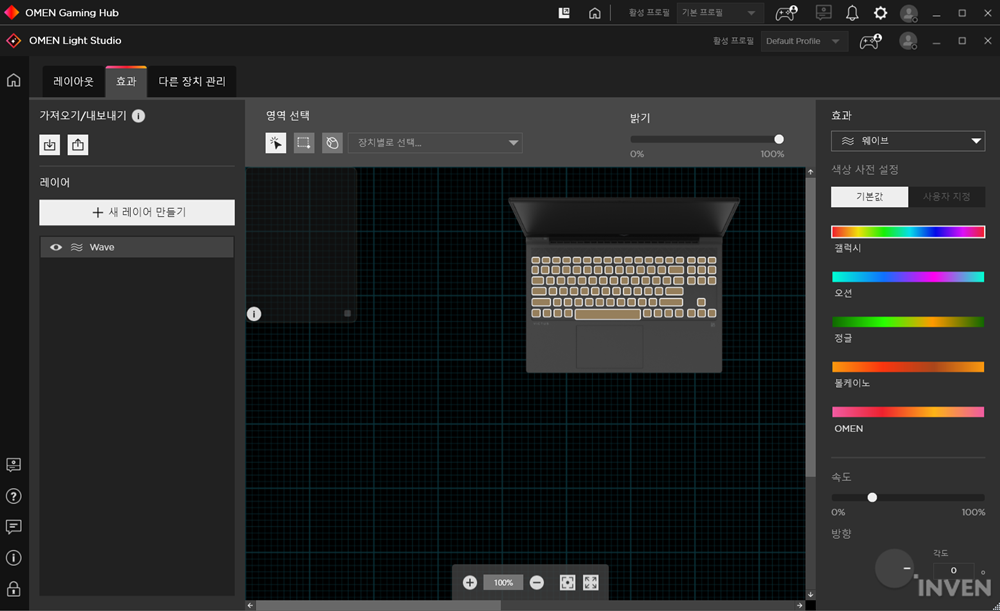Open the feedback chat sidebar icon
1000x611 pixels.
point(13,527)
